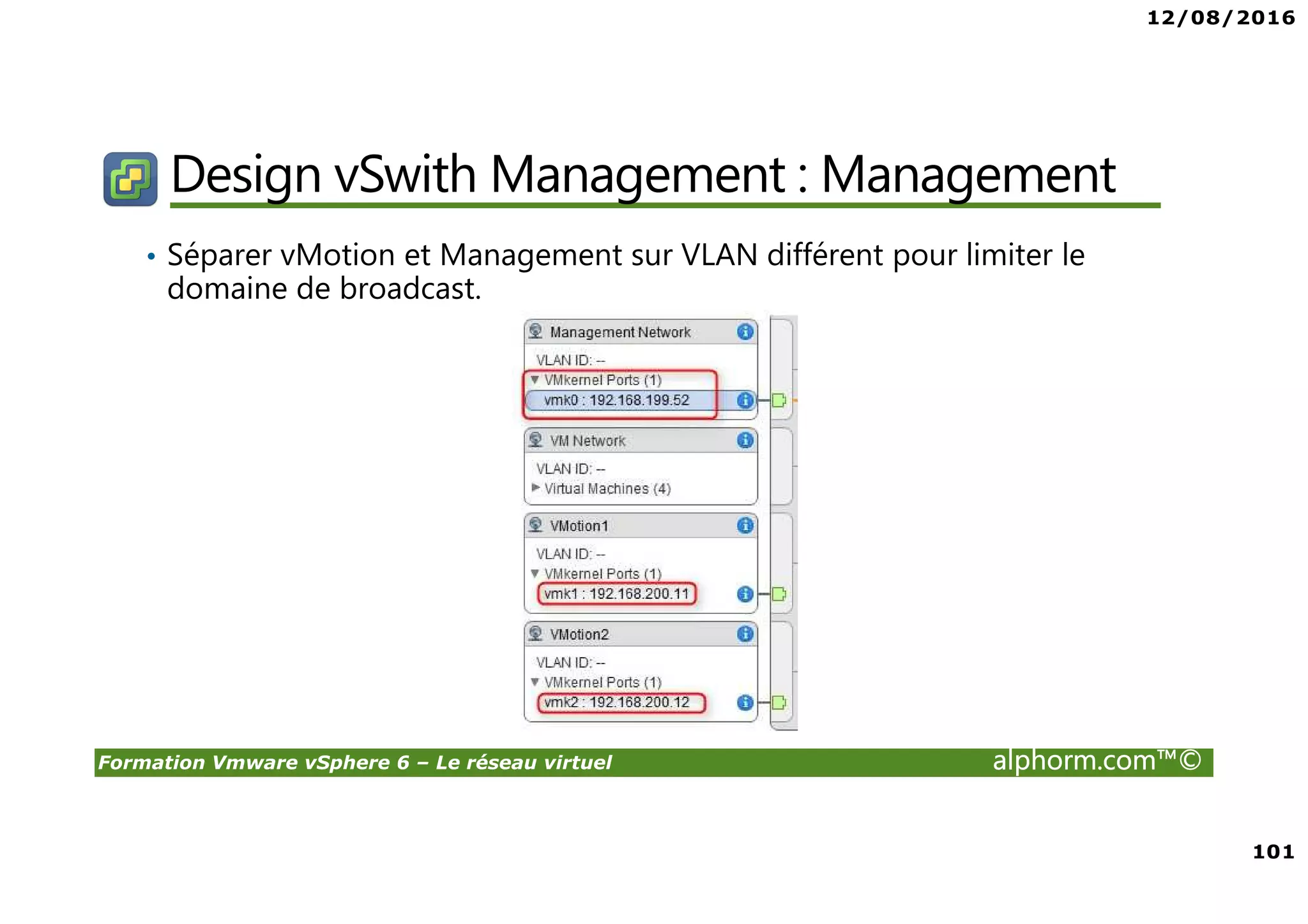
Task: Click the VMotion1 info icon
Action: (745, 526)
